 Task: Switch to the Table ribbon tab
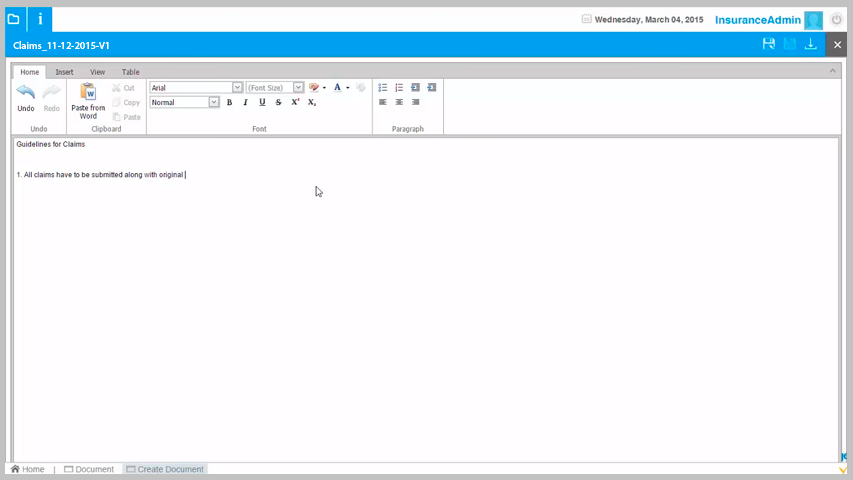point(131,72)
